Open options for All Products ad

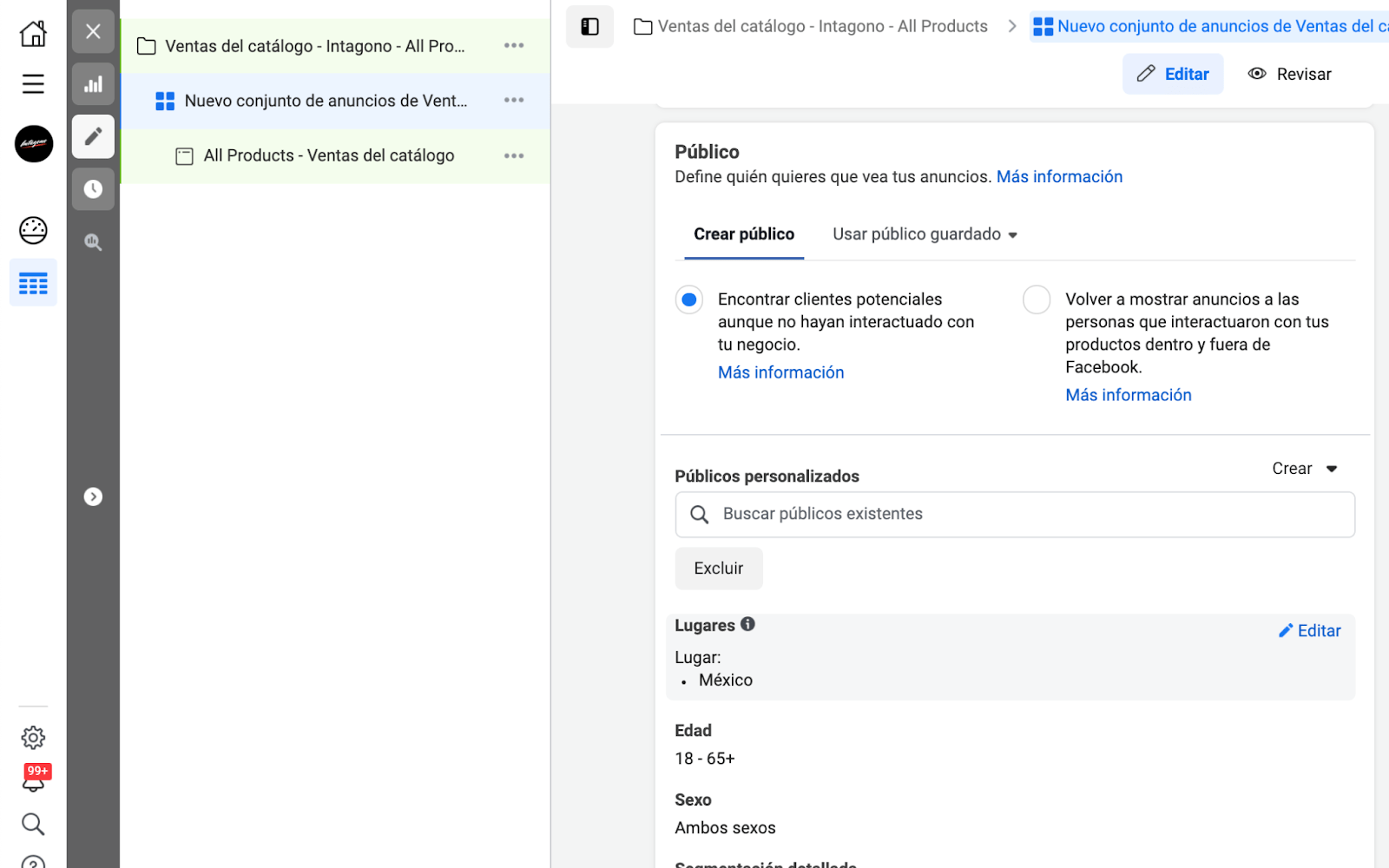pyautogui.click(x=514, y=156)
